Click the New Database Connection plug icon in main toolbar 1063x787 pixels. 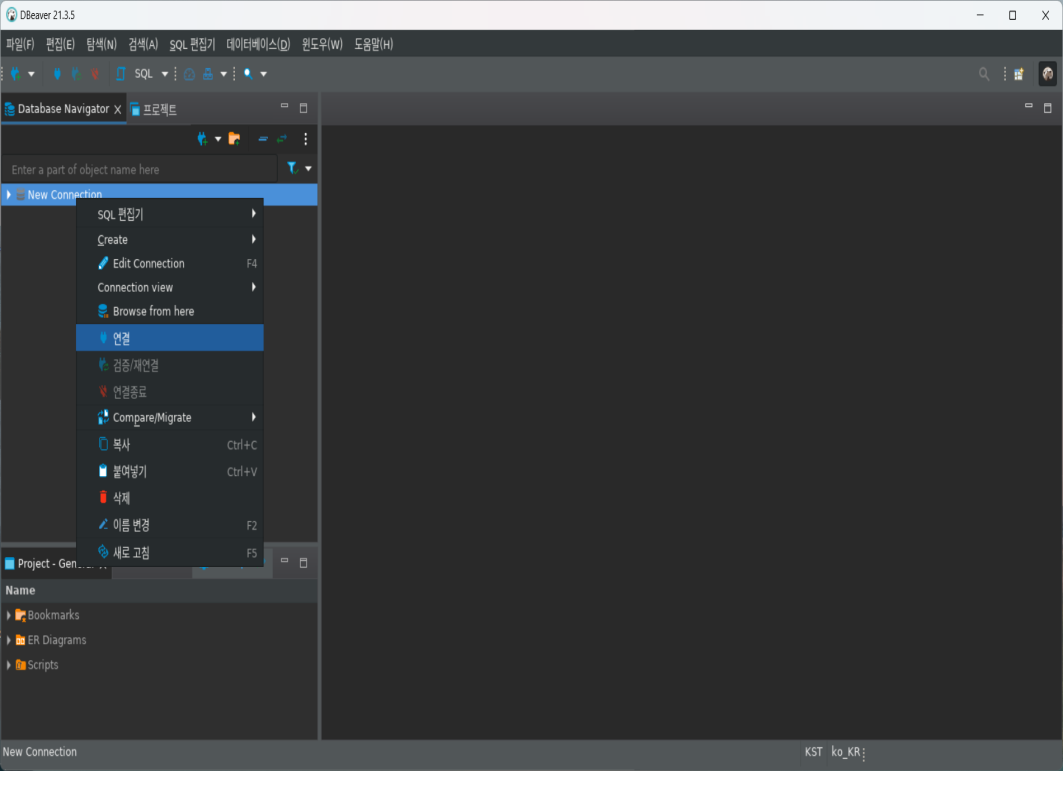pyautogui.click(x=15, y=74)
